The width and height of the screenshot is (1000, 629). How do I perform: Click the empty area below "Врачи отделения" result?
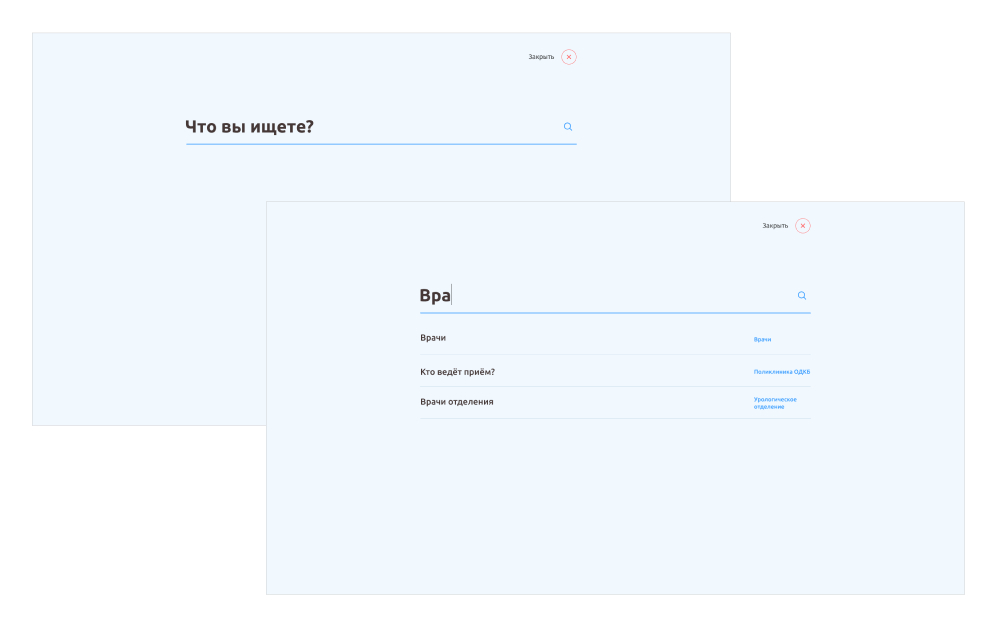pos(615,504)
